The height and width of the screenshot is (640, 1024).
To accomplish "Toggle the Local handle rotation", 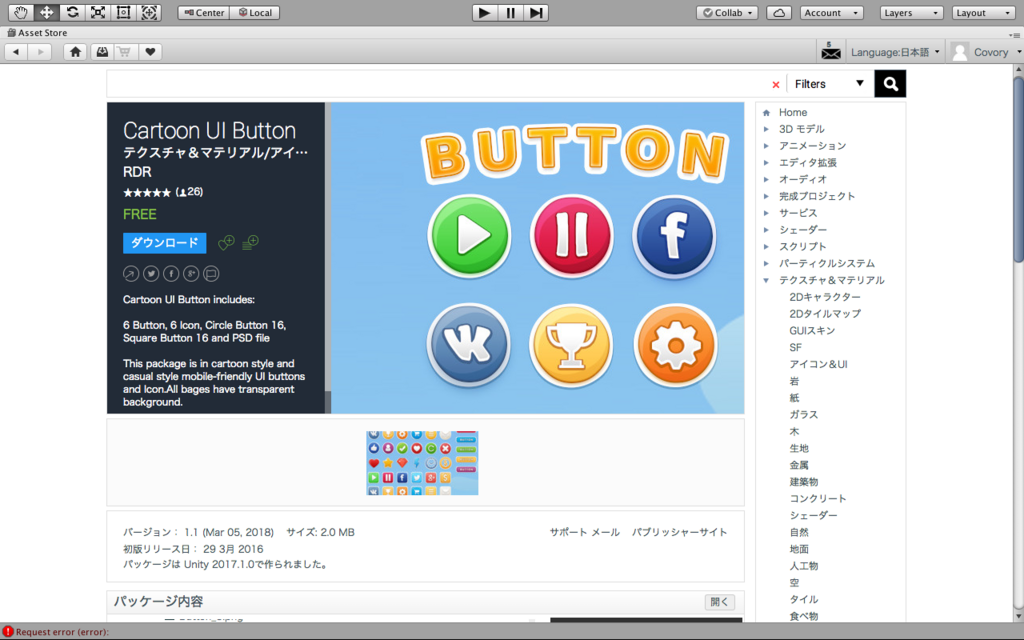I will 255,12.
